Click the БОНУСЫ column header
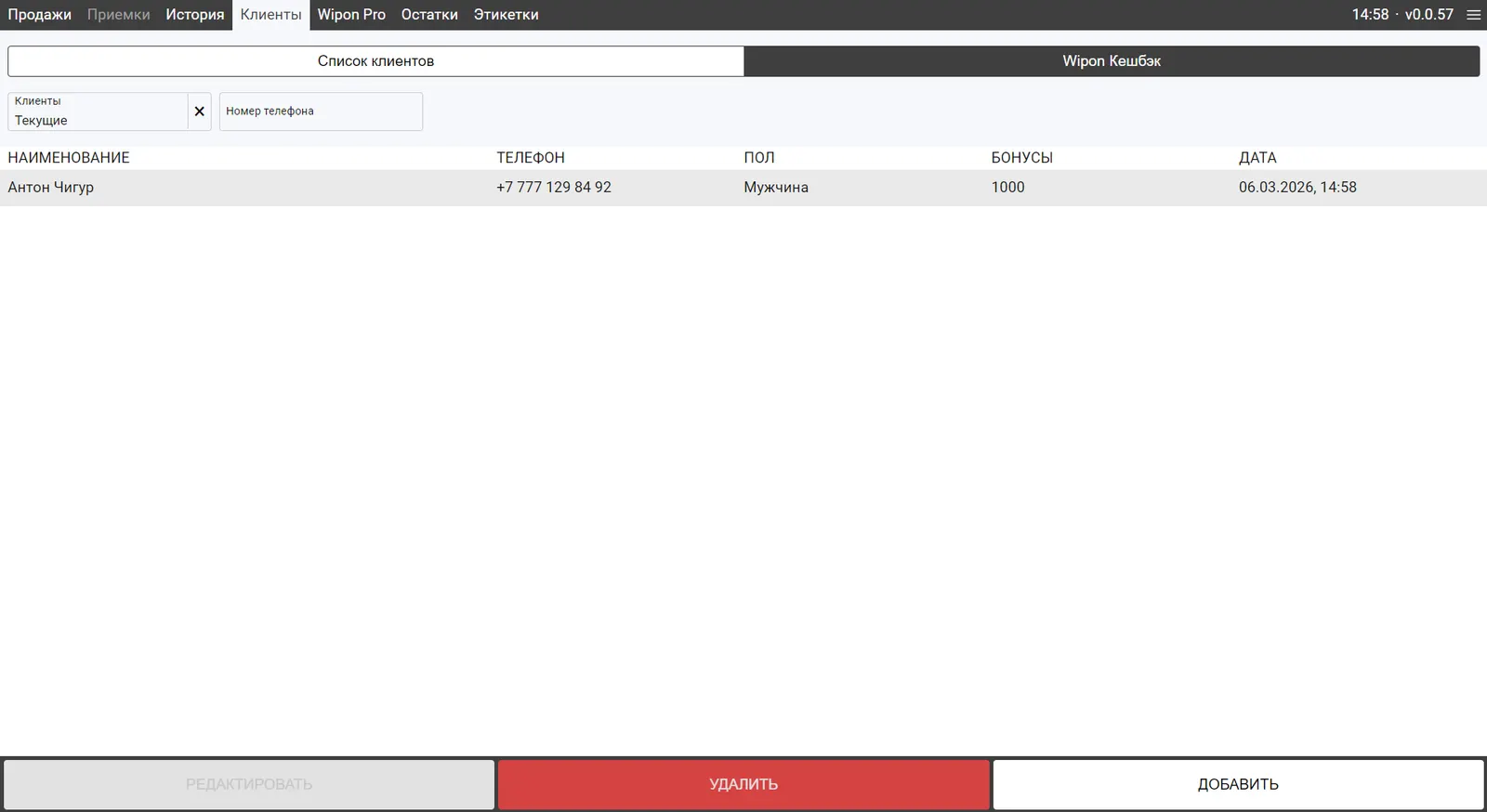The width and height of the screenshot is (1487, 812). click(1021, 158)
